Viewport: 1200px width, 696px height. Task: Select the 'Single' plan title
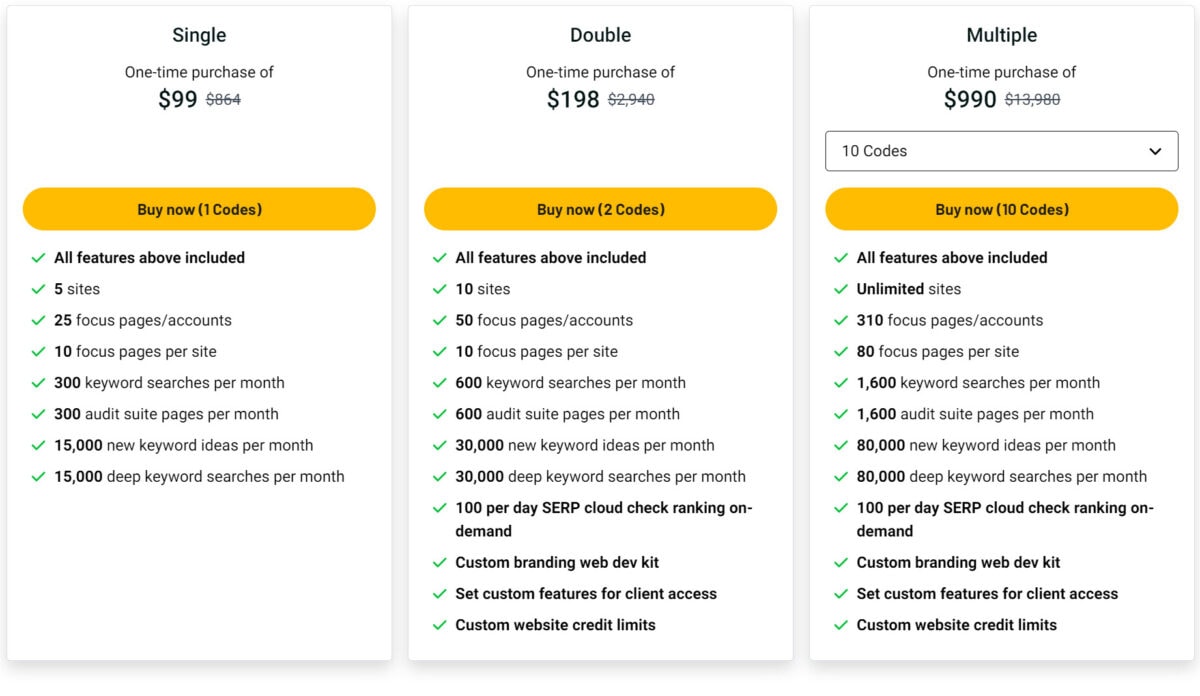point(198,34)
